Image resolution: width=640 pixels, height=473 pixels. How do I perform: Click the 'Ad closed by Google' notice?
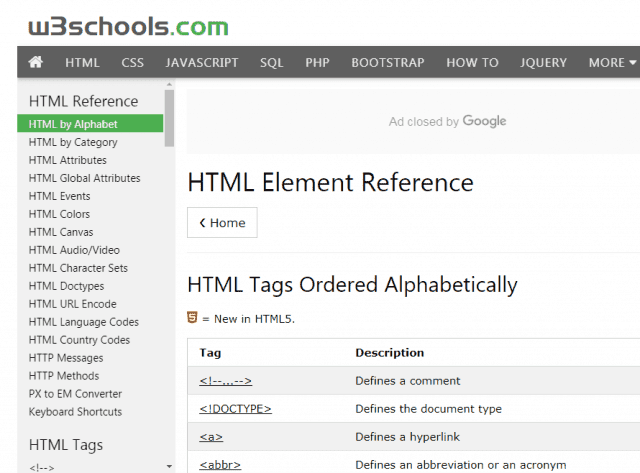point(447,121)
